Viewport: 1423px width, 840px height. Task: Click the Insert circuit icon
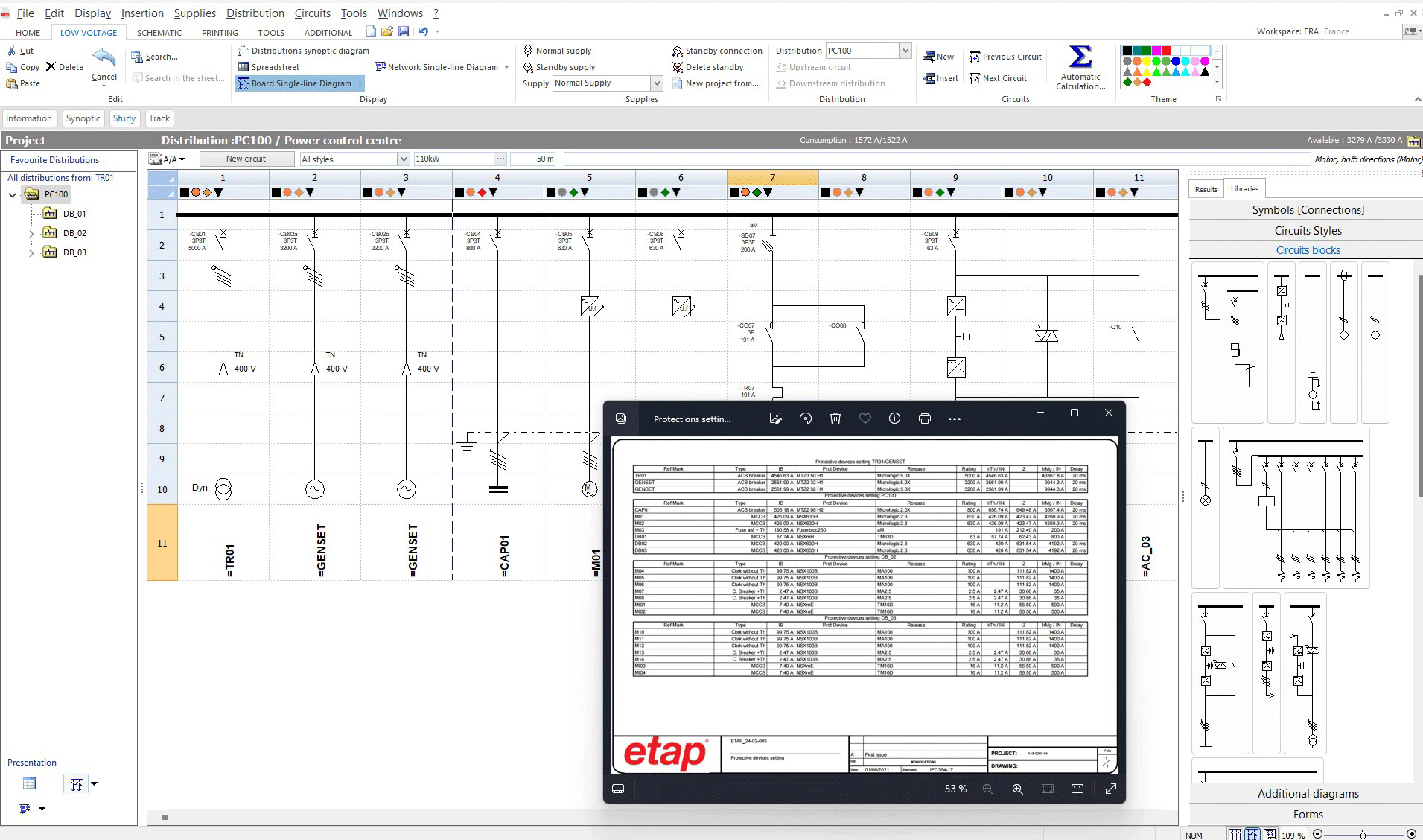click(x=929, y=78)
